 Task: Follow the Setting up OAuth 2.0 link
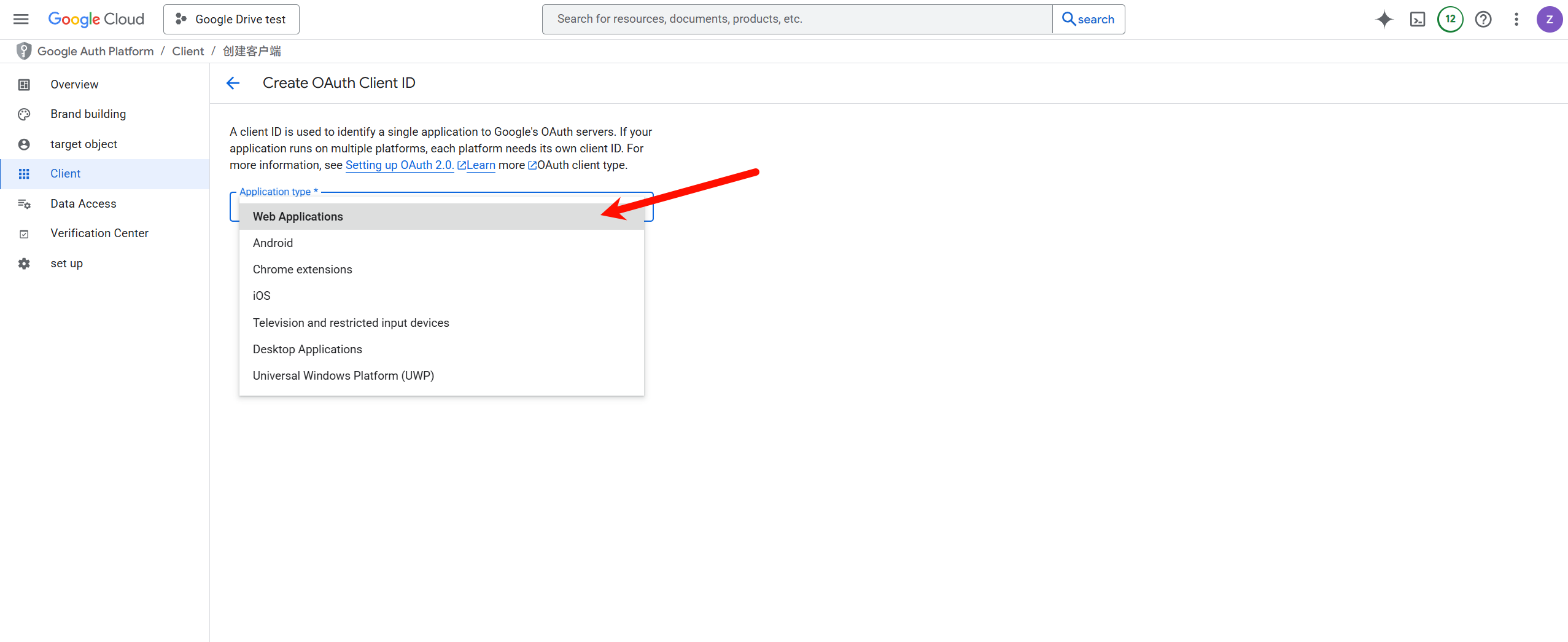click(x=400, y=165)
